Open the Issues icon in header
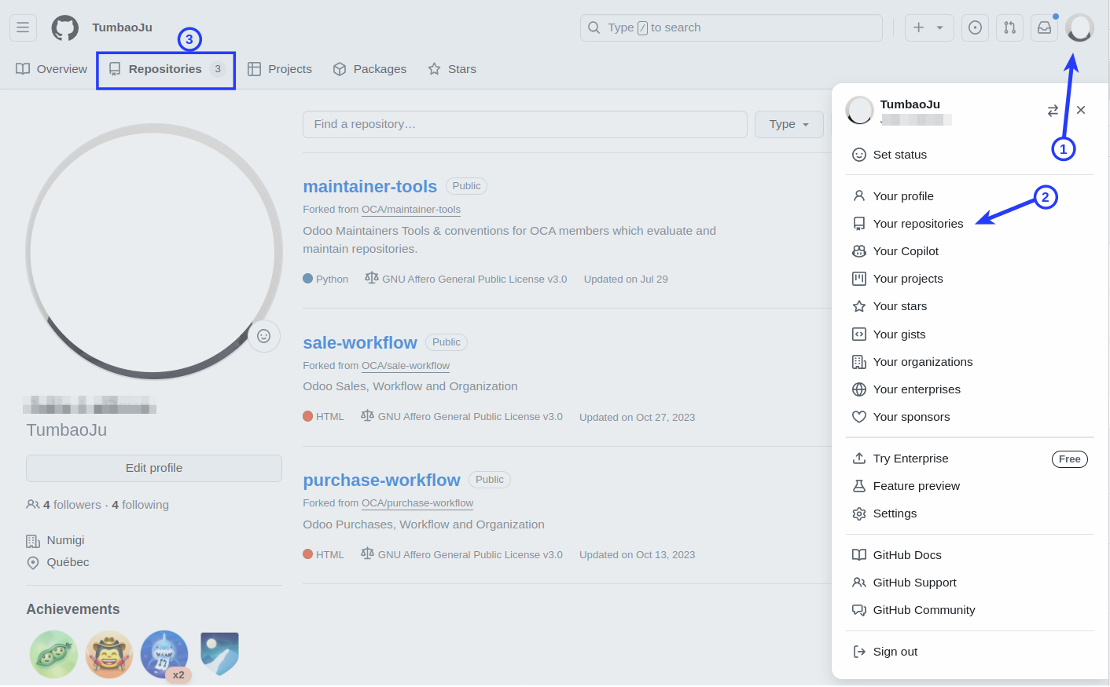The height and width of the screenshot is (687, 1110). point(975,28)
